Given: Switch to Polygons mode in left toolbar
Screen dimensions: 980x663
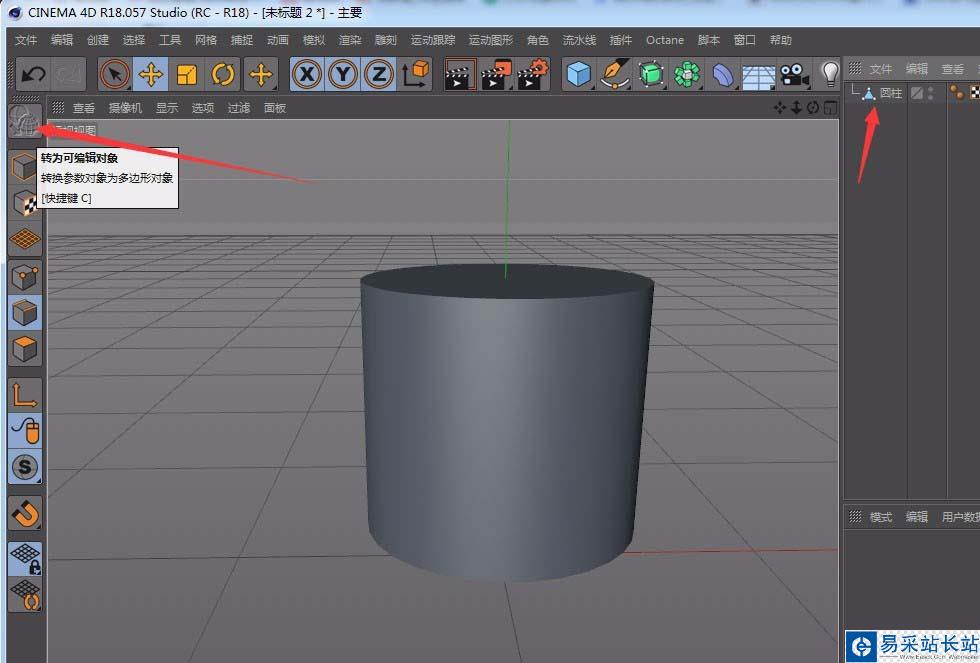Looking at the screenshot, I should [25, 349].
